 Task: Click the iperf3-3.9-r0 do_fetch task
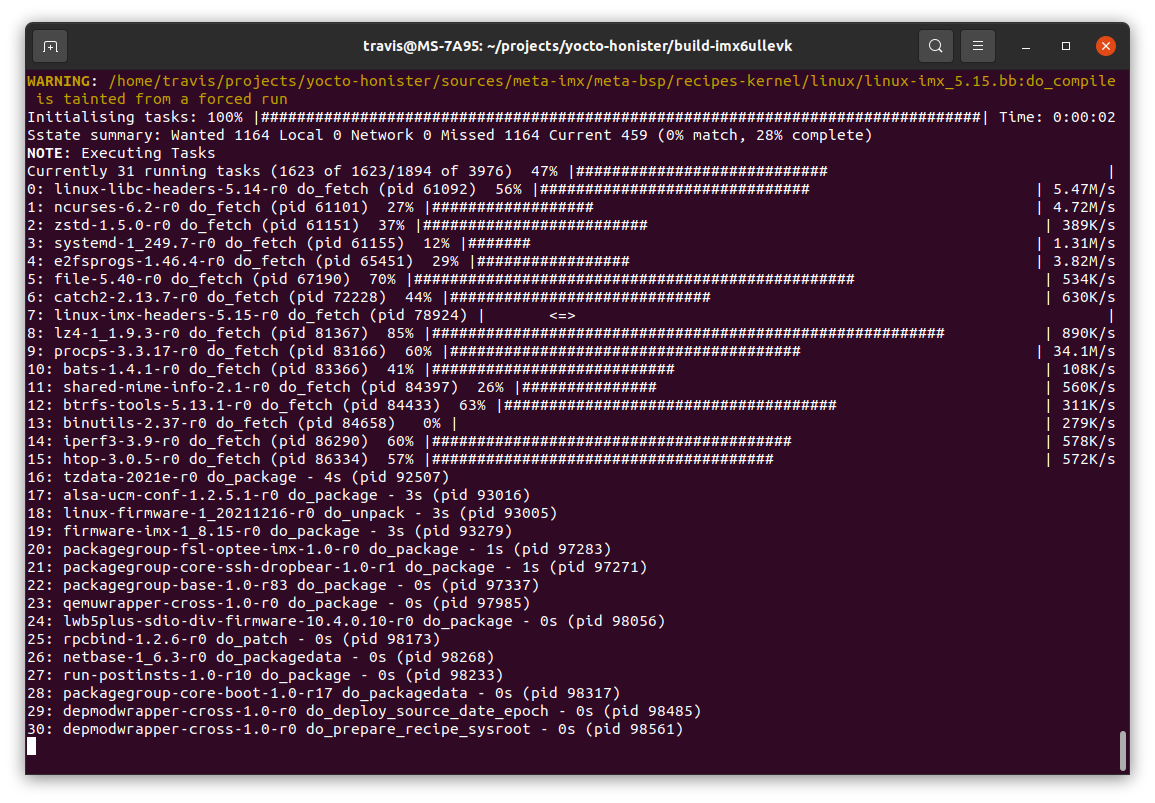pos(572,441)
